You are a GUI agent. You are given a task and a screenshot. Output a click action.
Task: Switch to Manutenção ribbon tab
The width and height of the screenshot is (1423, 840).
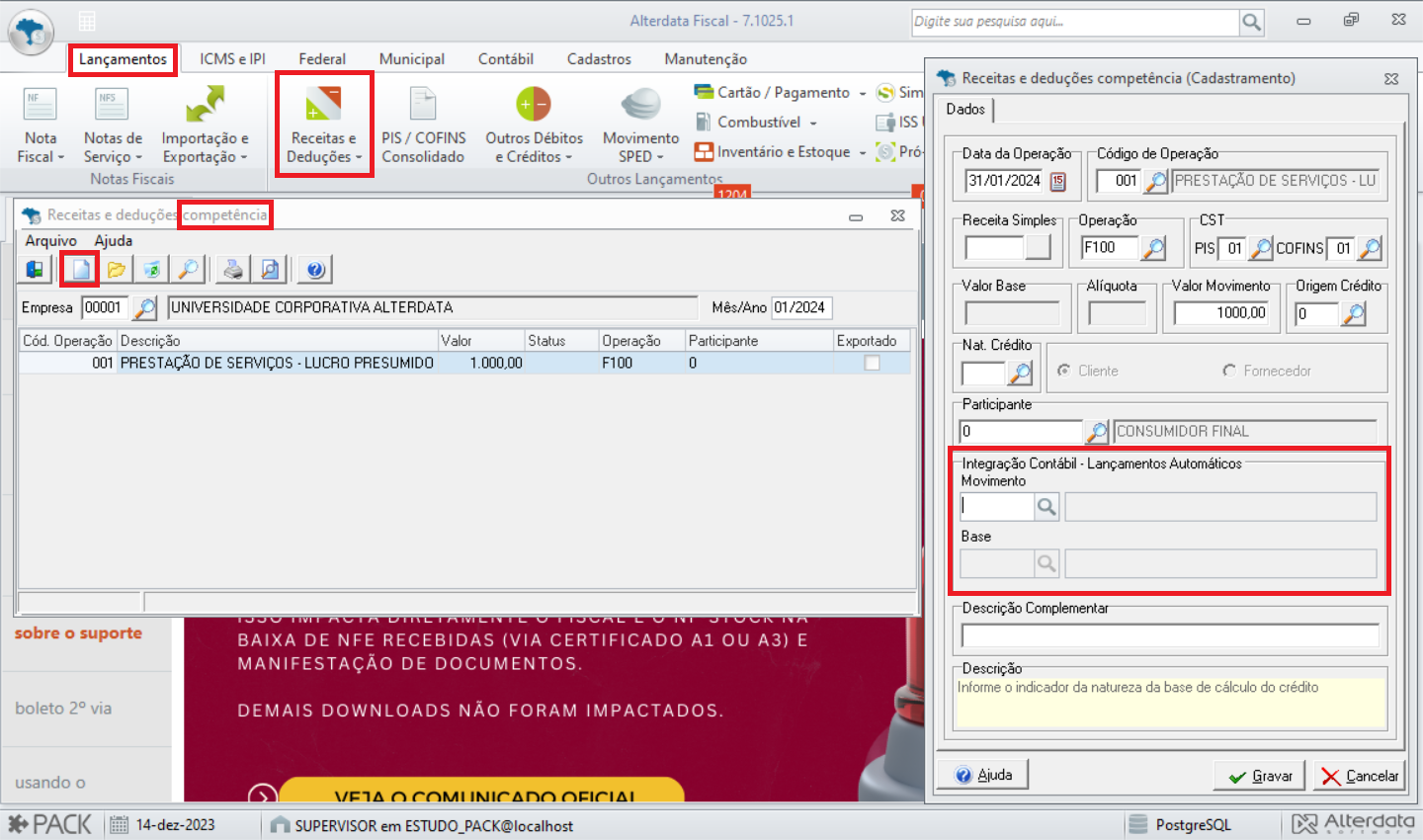(x=706, y=59)
